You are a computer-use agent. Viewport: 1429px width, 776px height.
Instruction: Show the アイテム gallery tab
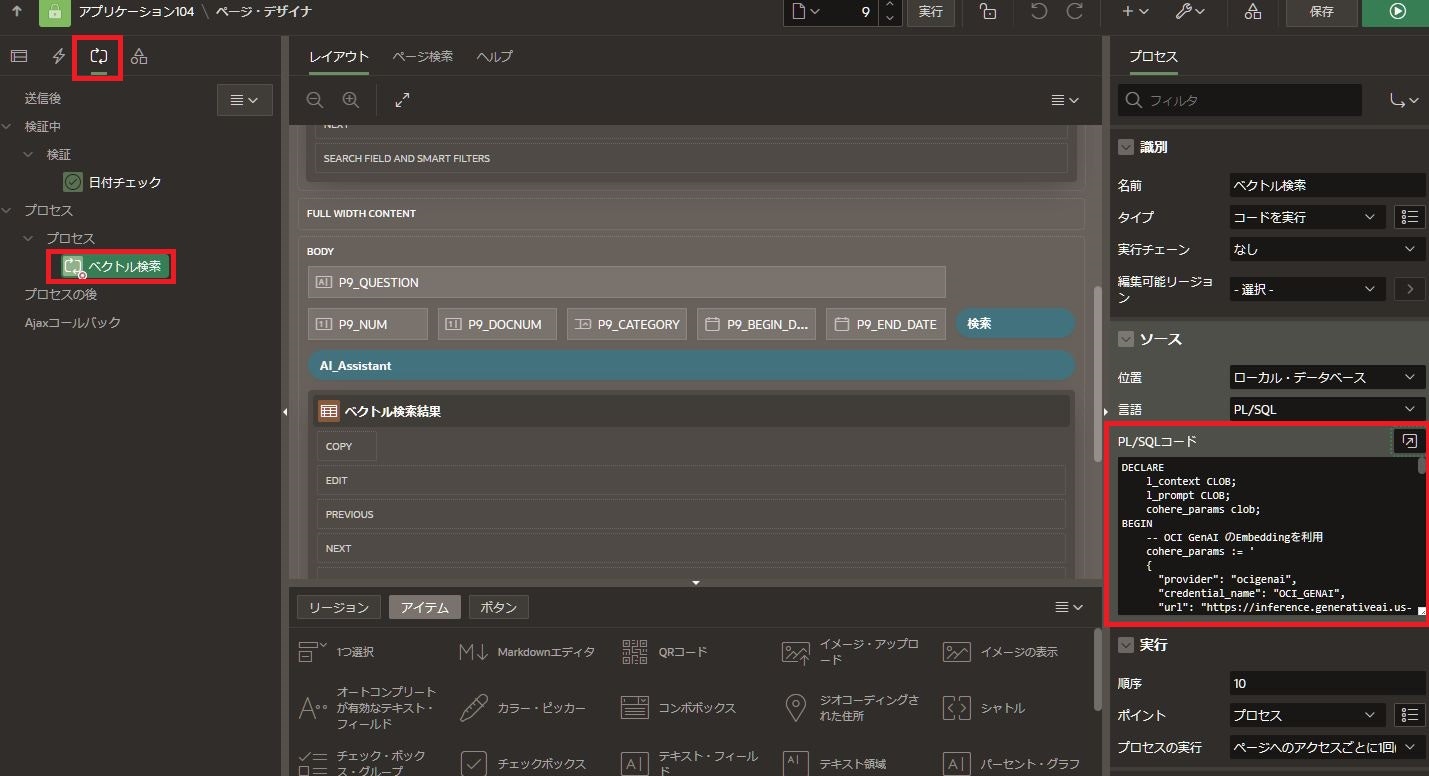(425, 607)
